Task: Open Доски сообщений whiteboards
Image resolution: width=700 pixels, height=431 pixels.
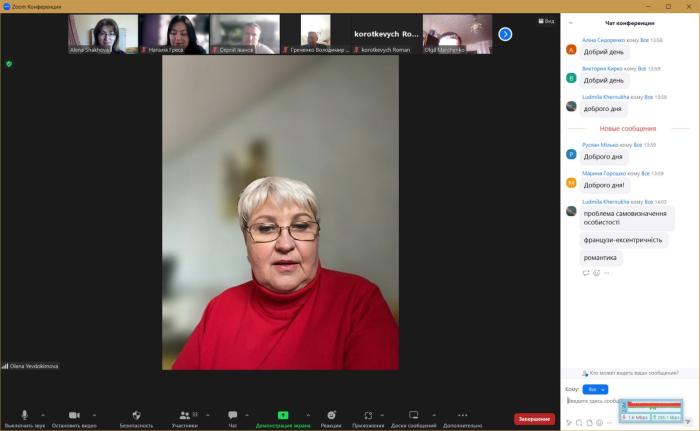Action: click(x=413, y=416)
